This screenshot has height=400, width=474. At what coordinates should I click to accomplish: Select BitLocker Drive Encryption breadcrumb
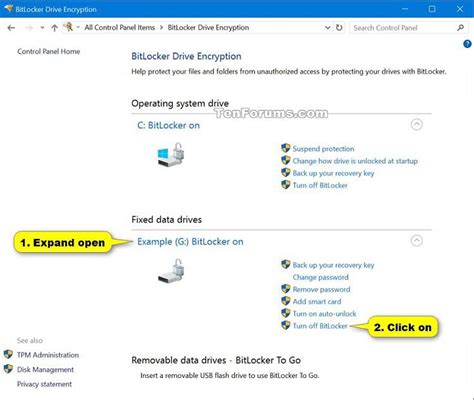pos(208,27)
